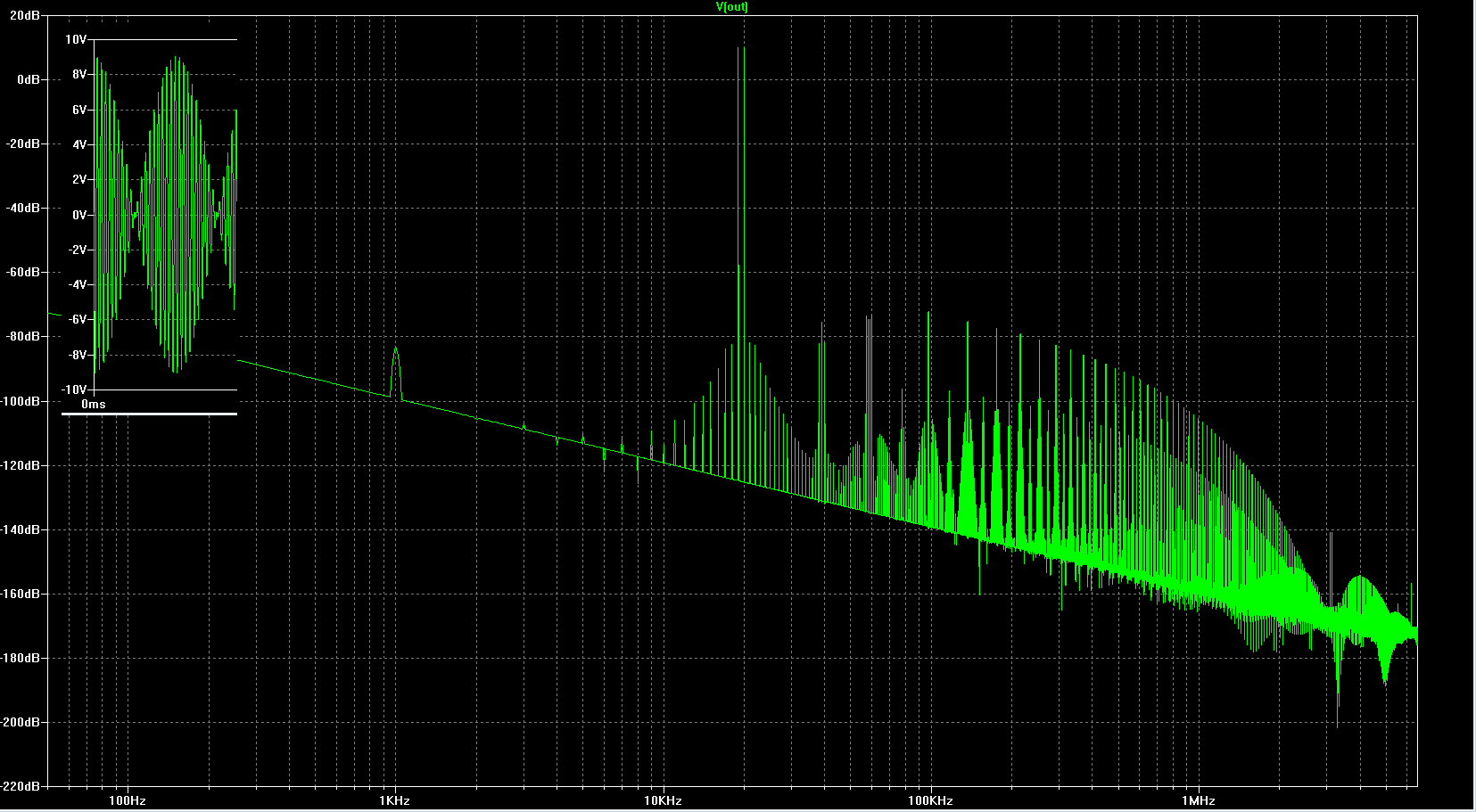1476x812 pixels.
Task: Select the -8V inset voltage label
Action: click(78, 355)
